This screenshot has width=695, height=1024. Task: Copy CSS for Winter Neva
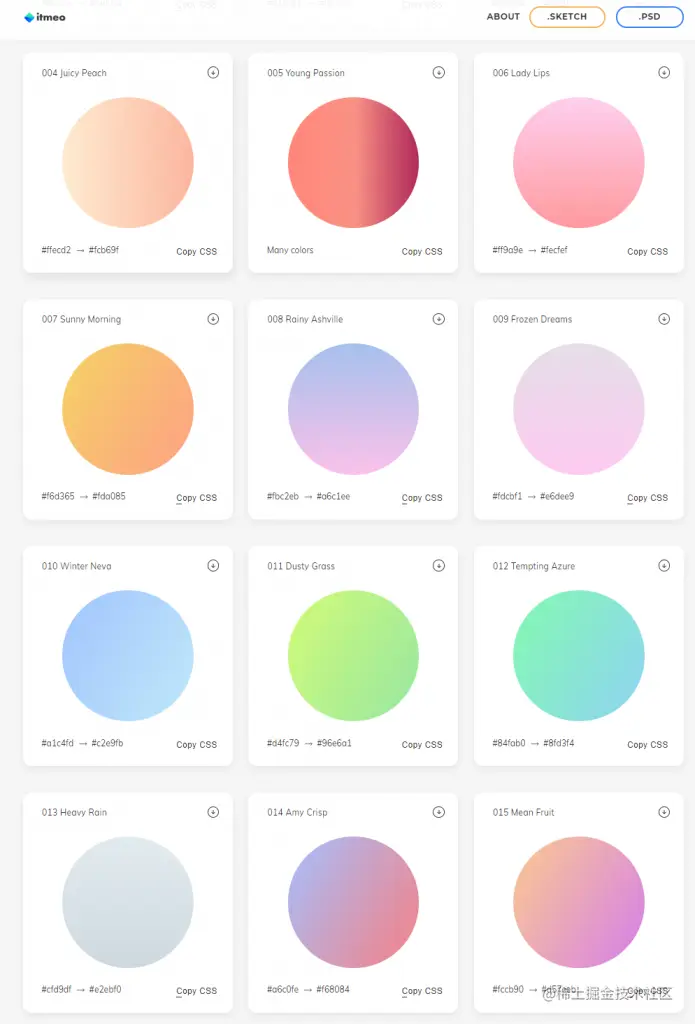pos(197,744)
